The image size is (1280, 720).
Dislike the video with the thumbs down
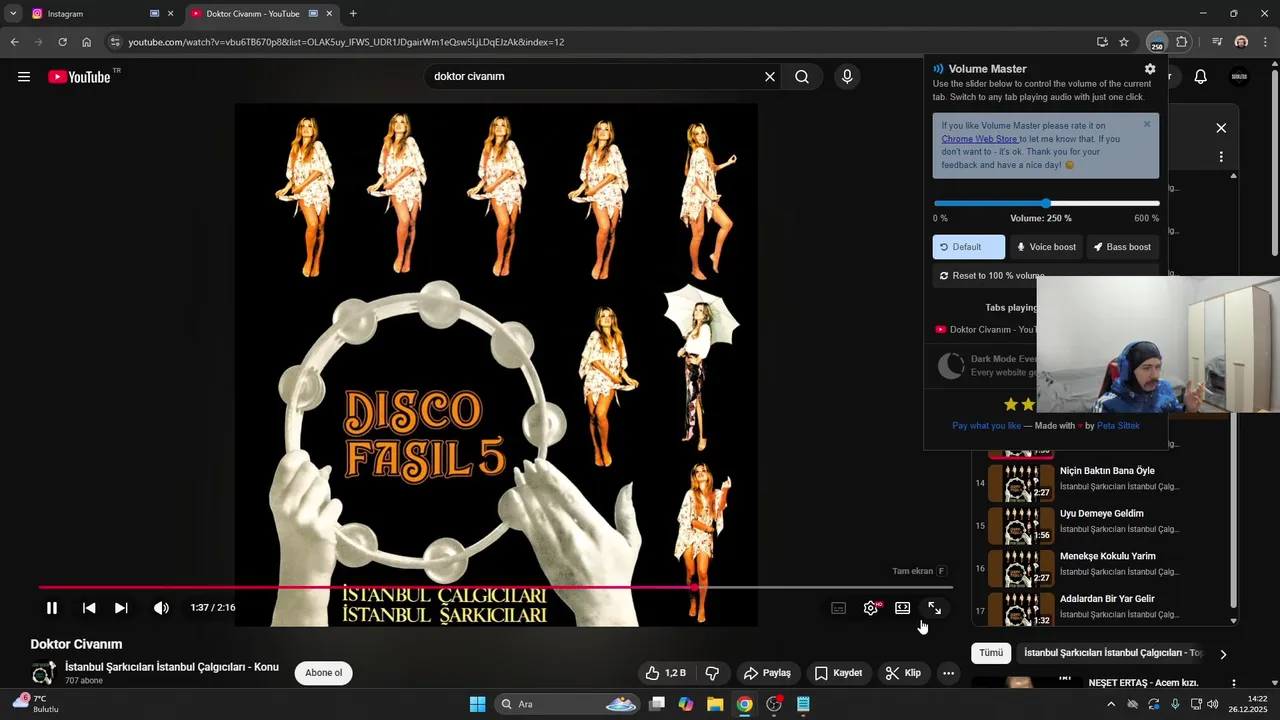[713, 673]
